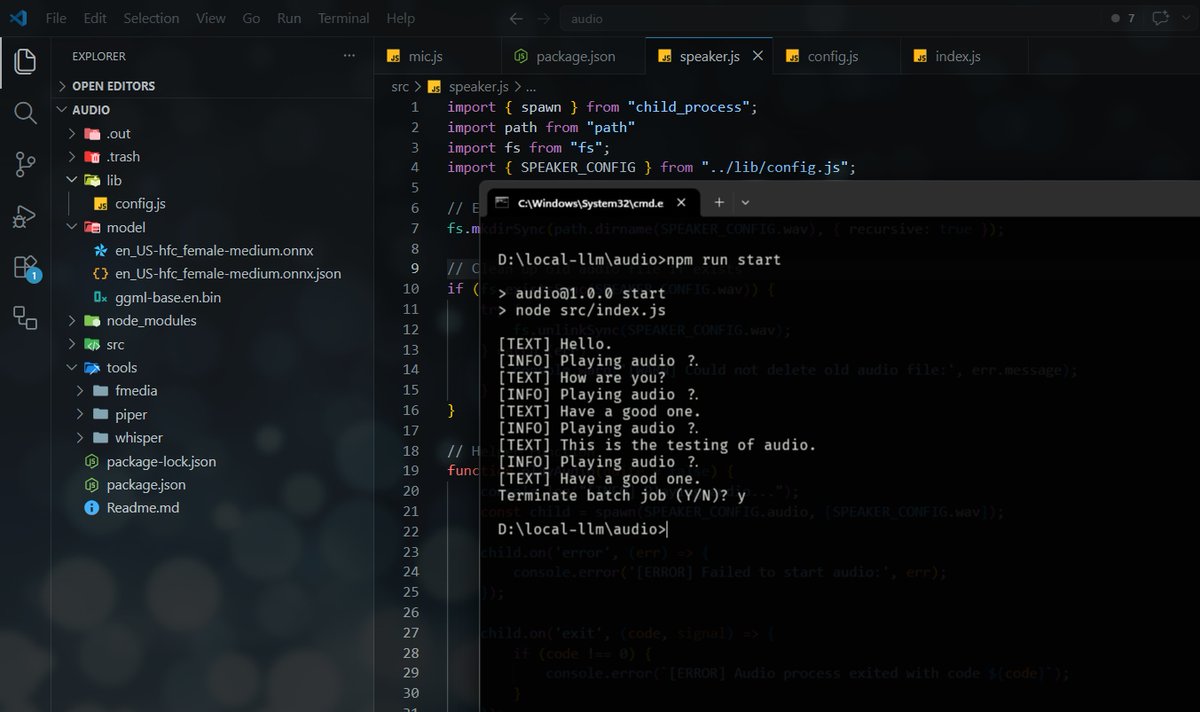Open Readme.md in the file tree
The height and width of the screenshot is (712, 1200).
[143, 508]
